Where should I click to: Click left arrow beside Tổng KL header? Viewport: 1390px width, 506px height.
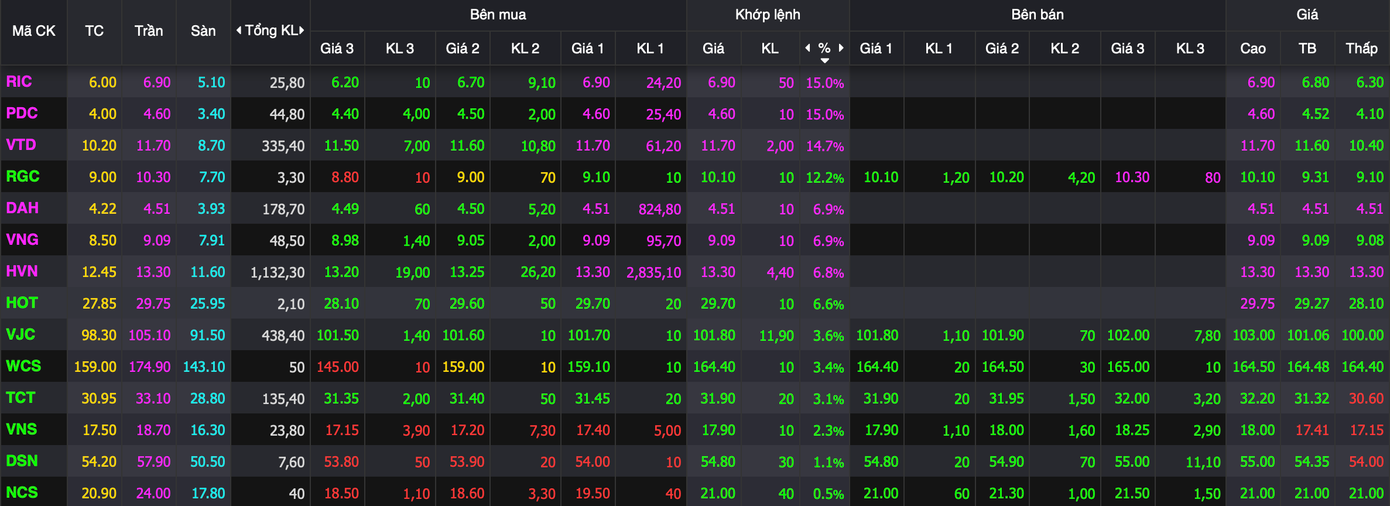click(238, 31)
